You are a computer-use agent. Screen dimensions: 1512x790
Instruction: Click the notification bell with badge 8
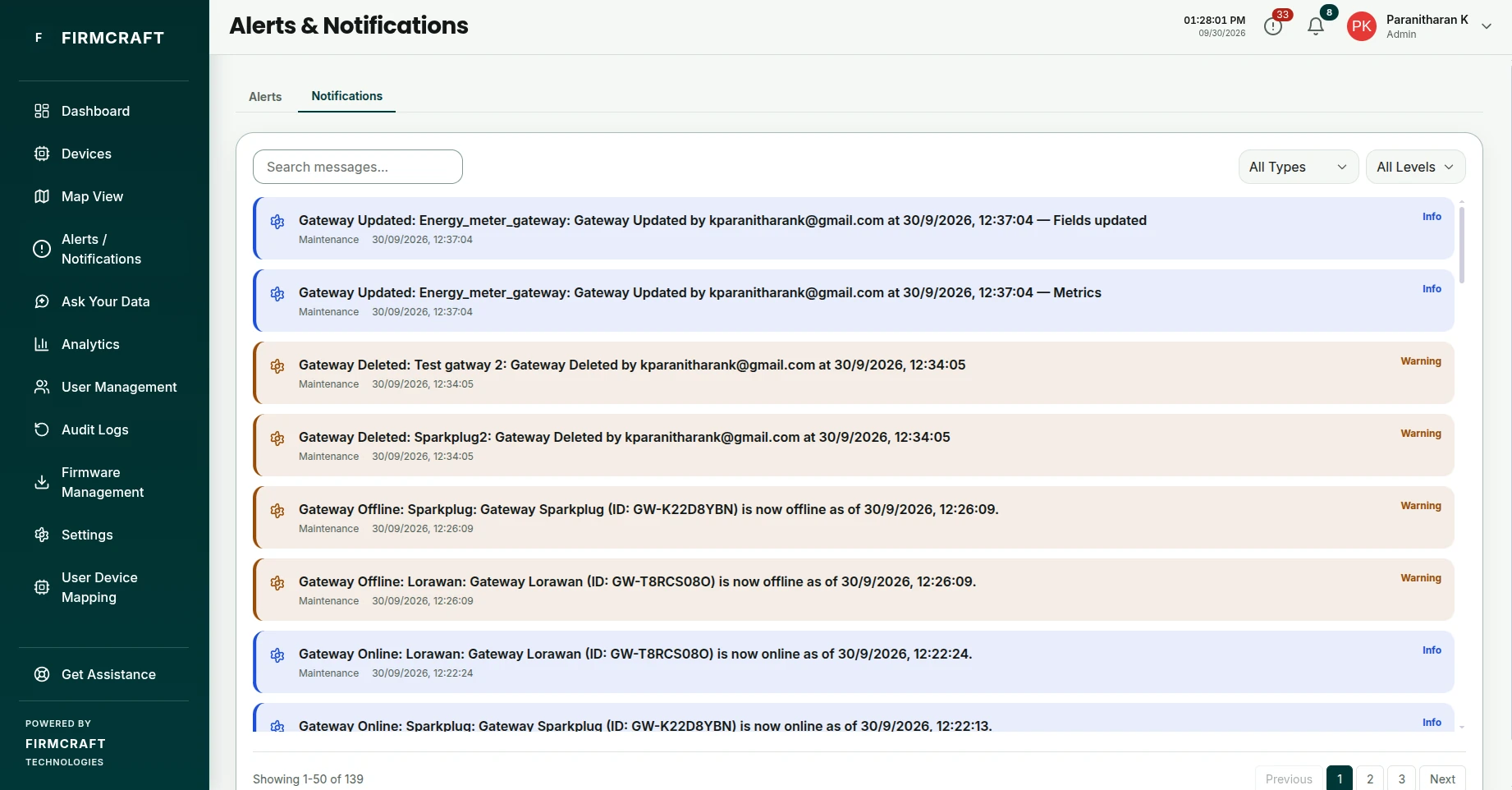pos(1316,26)
